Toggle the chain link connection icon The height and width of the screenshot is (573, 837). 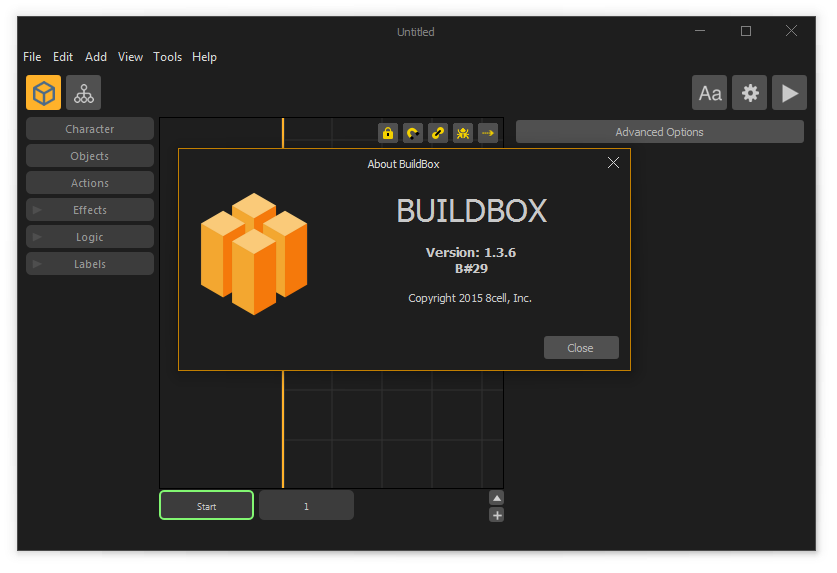coord(438,133)
